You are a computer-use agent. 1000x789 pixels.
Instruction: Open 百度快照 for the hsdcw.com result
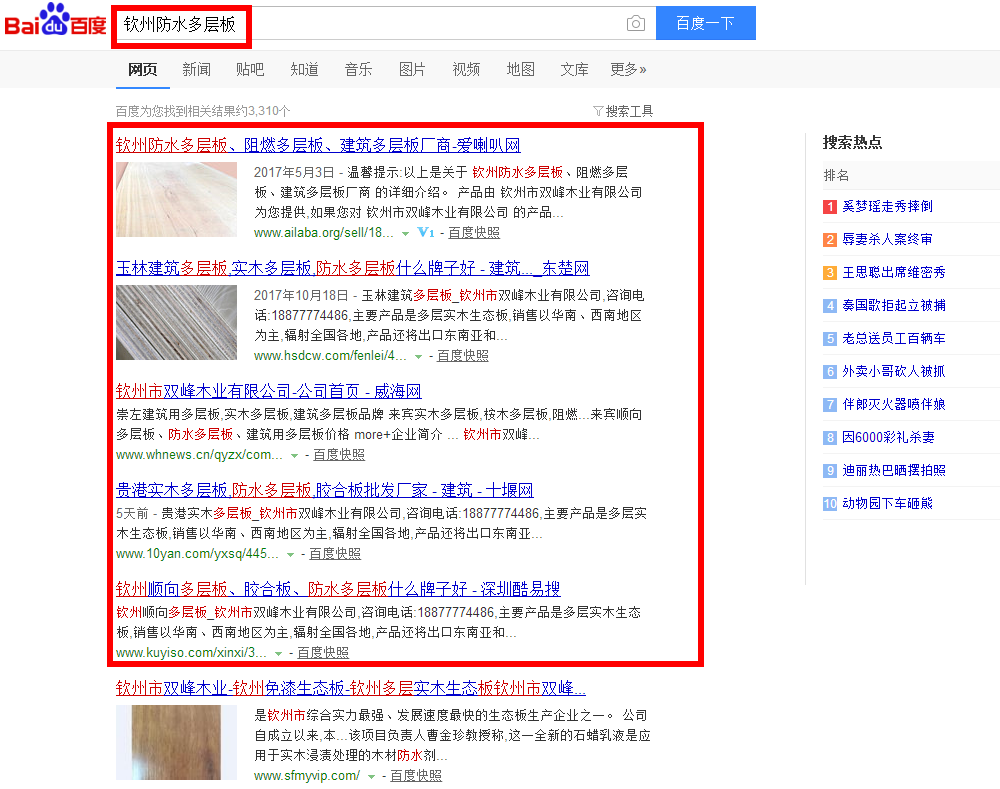(x=463, y=356)
